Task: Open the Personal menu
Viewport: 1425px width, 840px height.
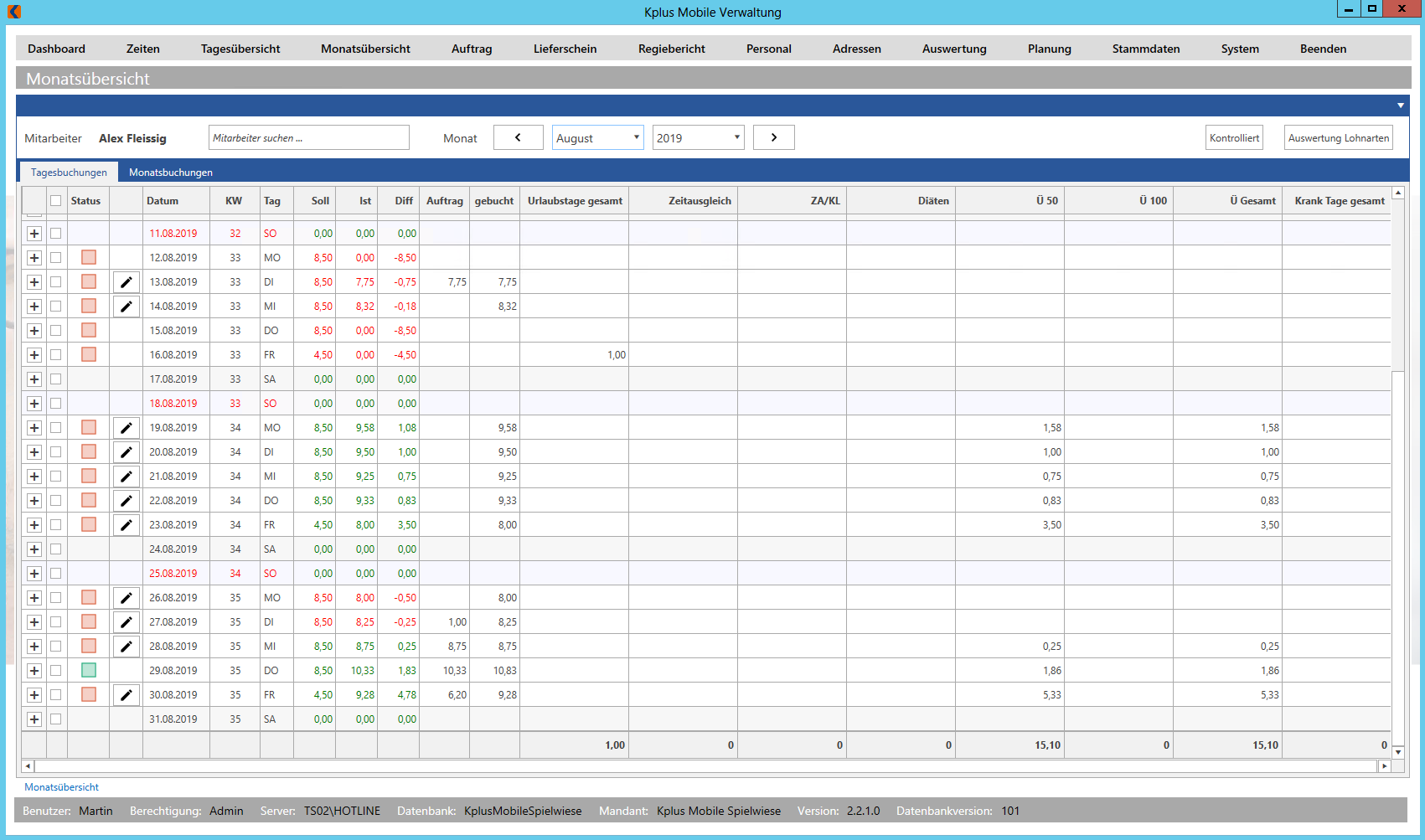Action: point(769,49)
